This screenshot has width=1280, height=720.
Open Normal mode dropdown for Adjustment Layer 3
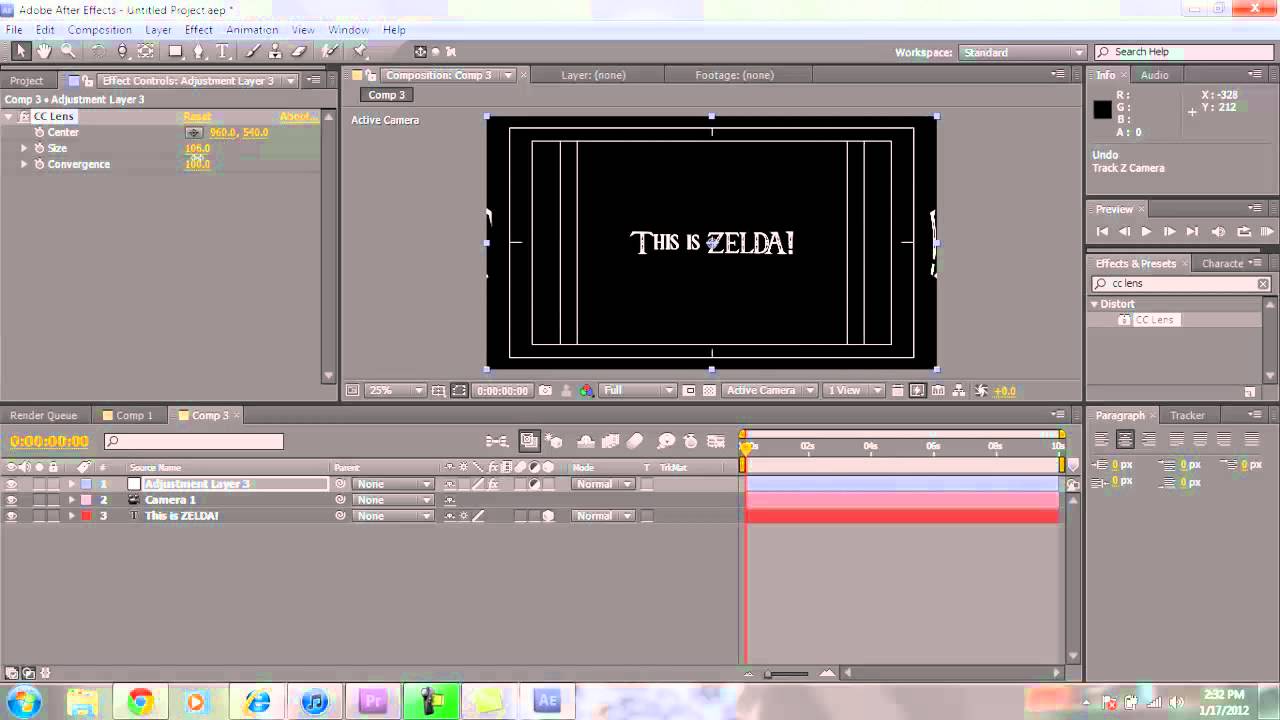pyautogui.click(x=603, y=484)
